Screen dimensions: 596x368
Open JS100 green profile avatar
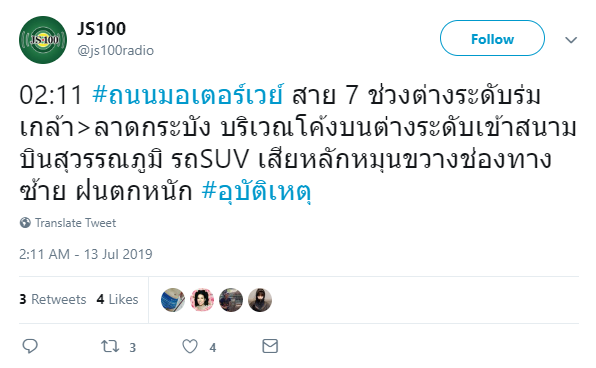click(x=43, y=40)
